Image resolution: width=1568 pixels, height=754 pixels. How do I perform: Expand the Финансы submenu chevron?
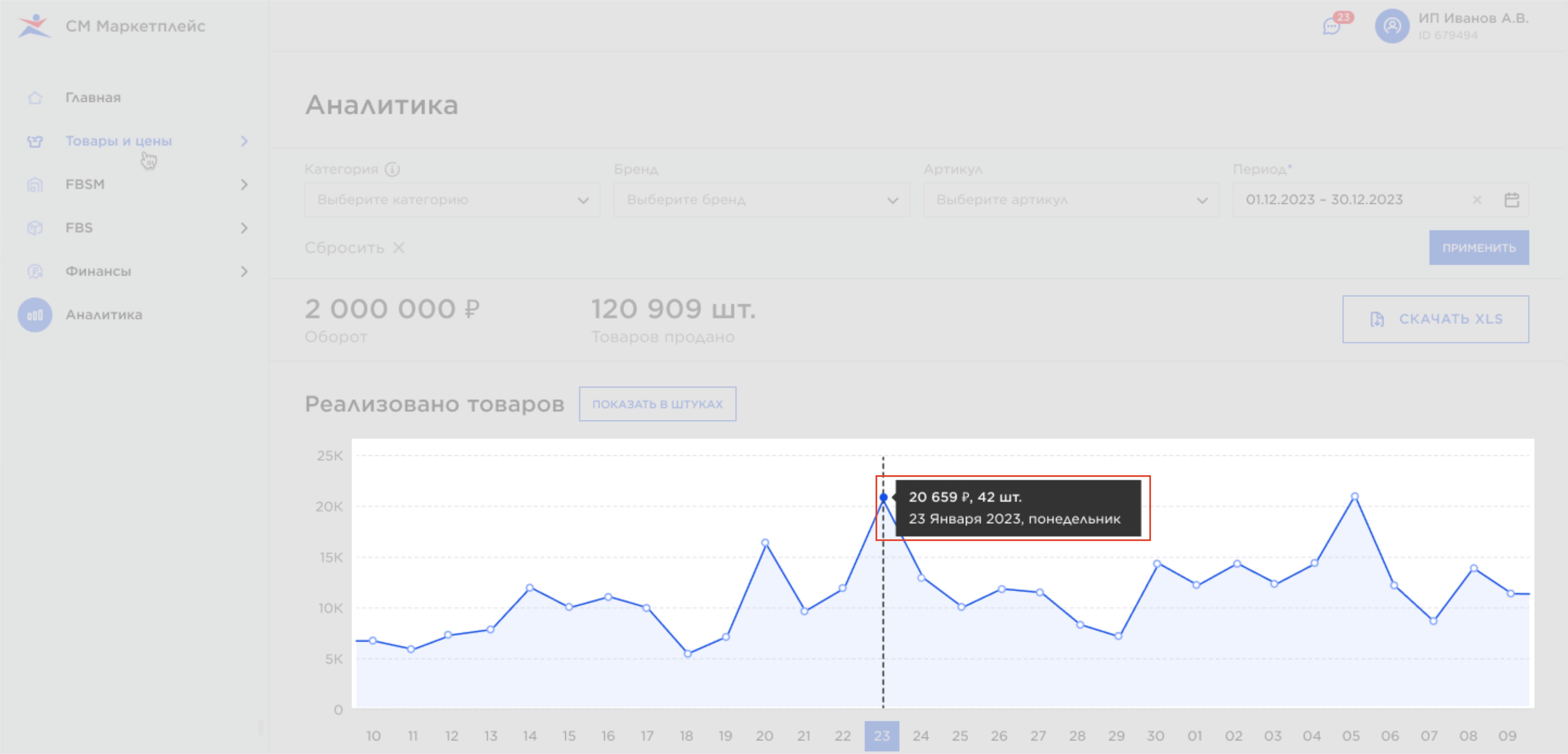244,271
